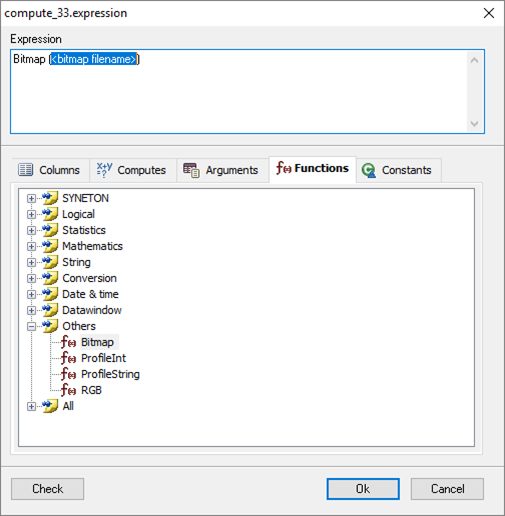The image size is (505, 516).
Task: Click the Mathematics category folder icon
Action: [x=50, y=246]
